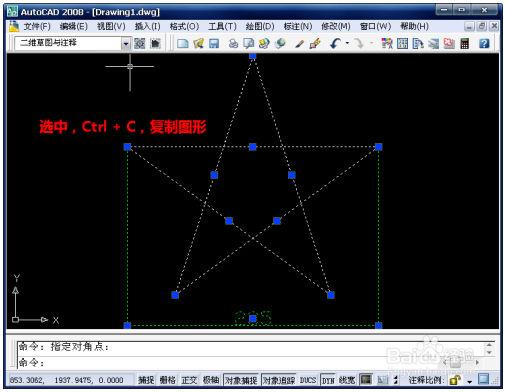The image size is (506, 392).
Task: Click the Save floppy disk icon
Action: click(x=214, y=43)
